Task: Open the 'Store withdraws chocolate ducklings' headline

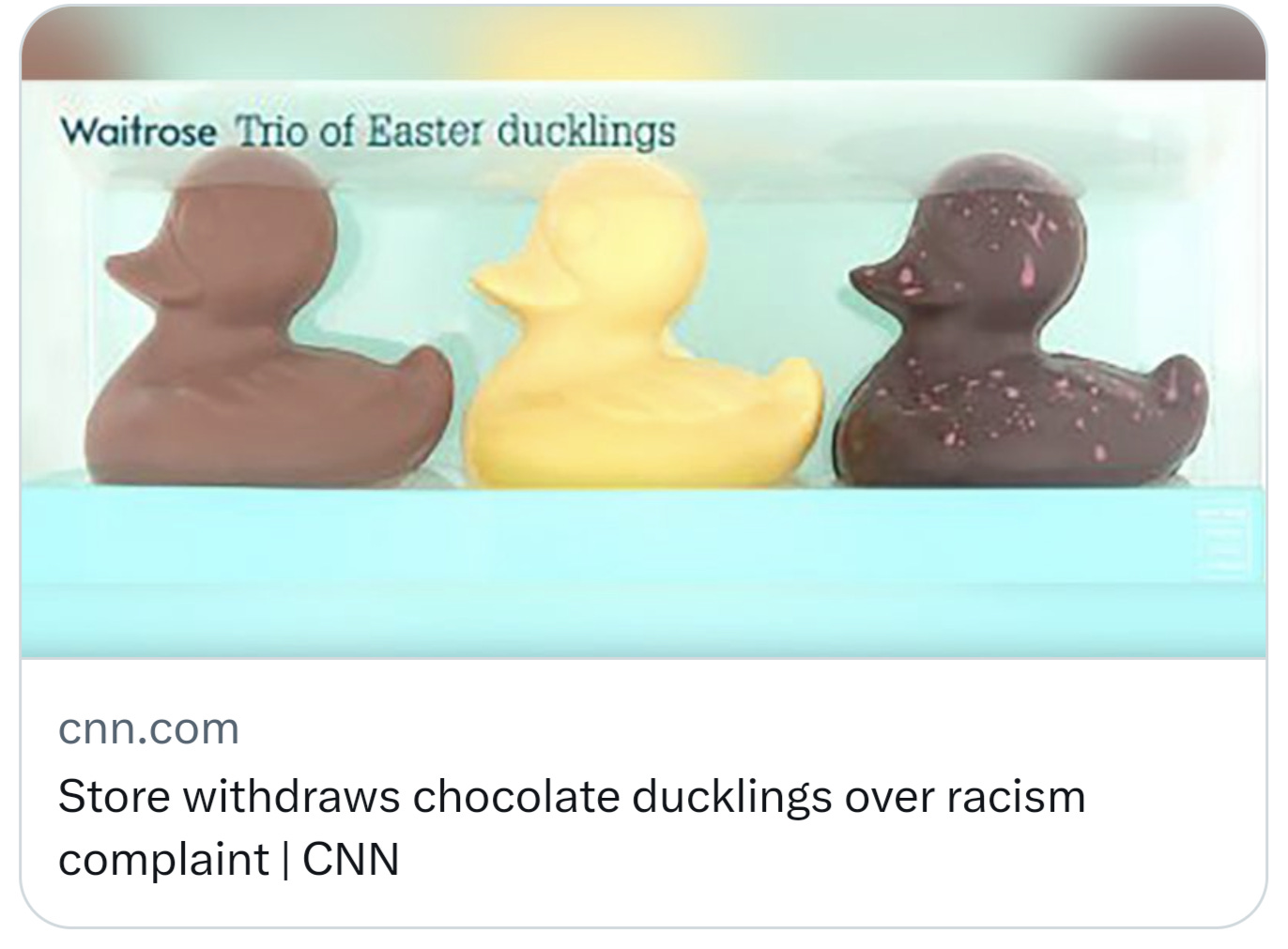Action: point(572,797)
